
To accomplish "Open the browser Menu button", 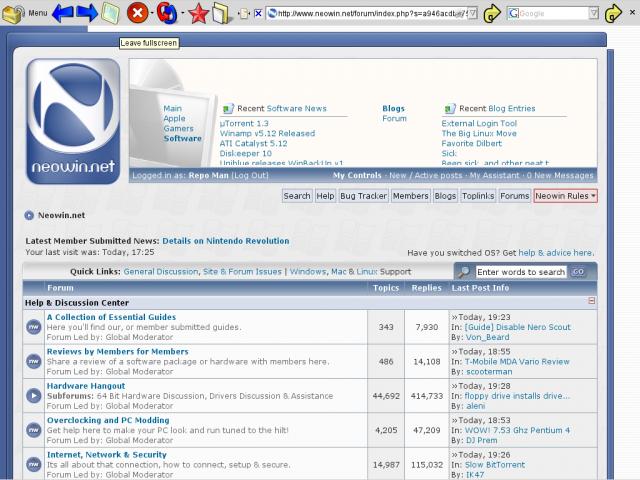I will (x=24, y=13).
